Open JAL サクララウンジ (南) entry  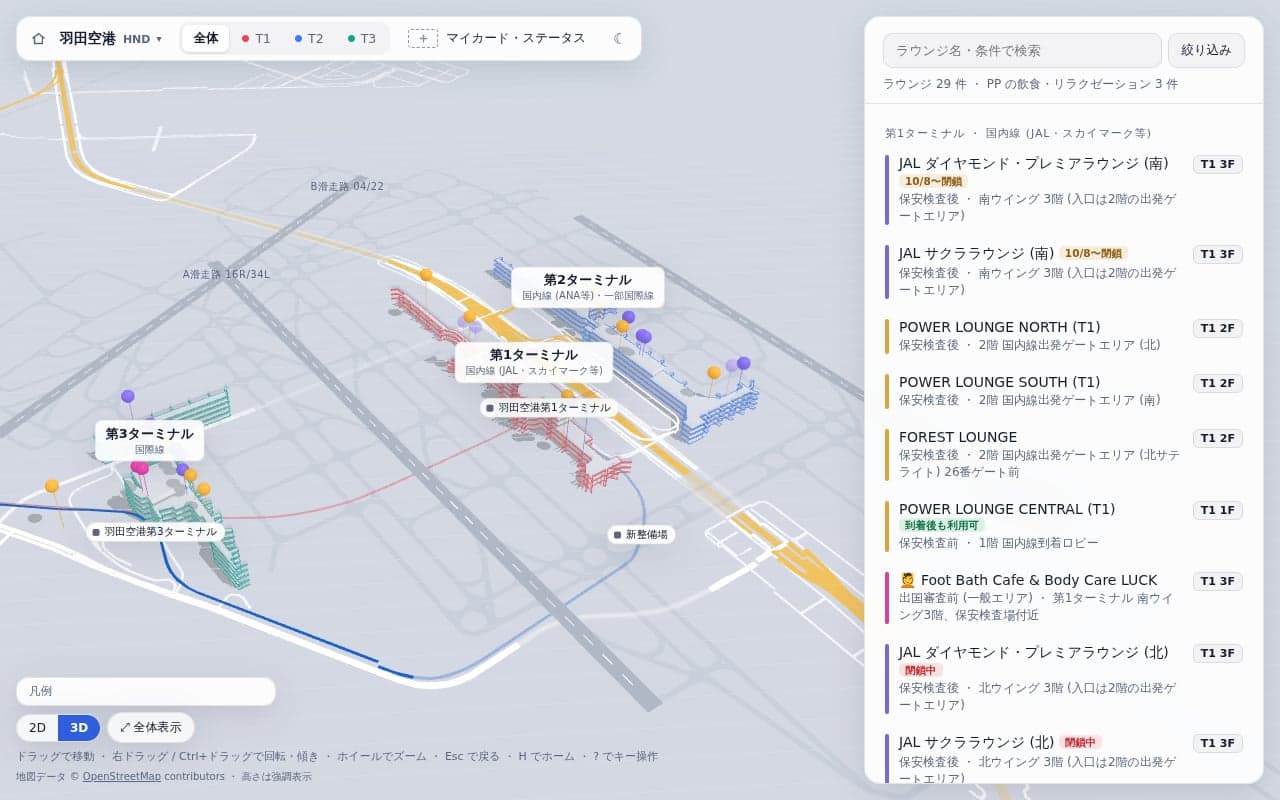point(1064,272)
